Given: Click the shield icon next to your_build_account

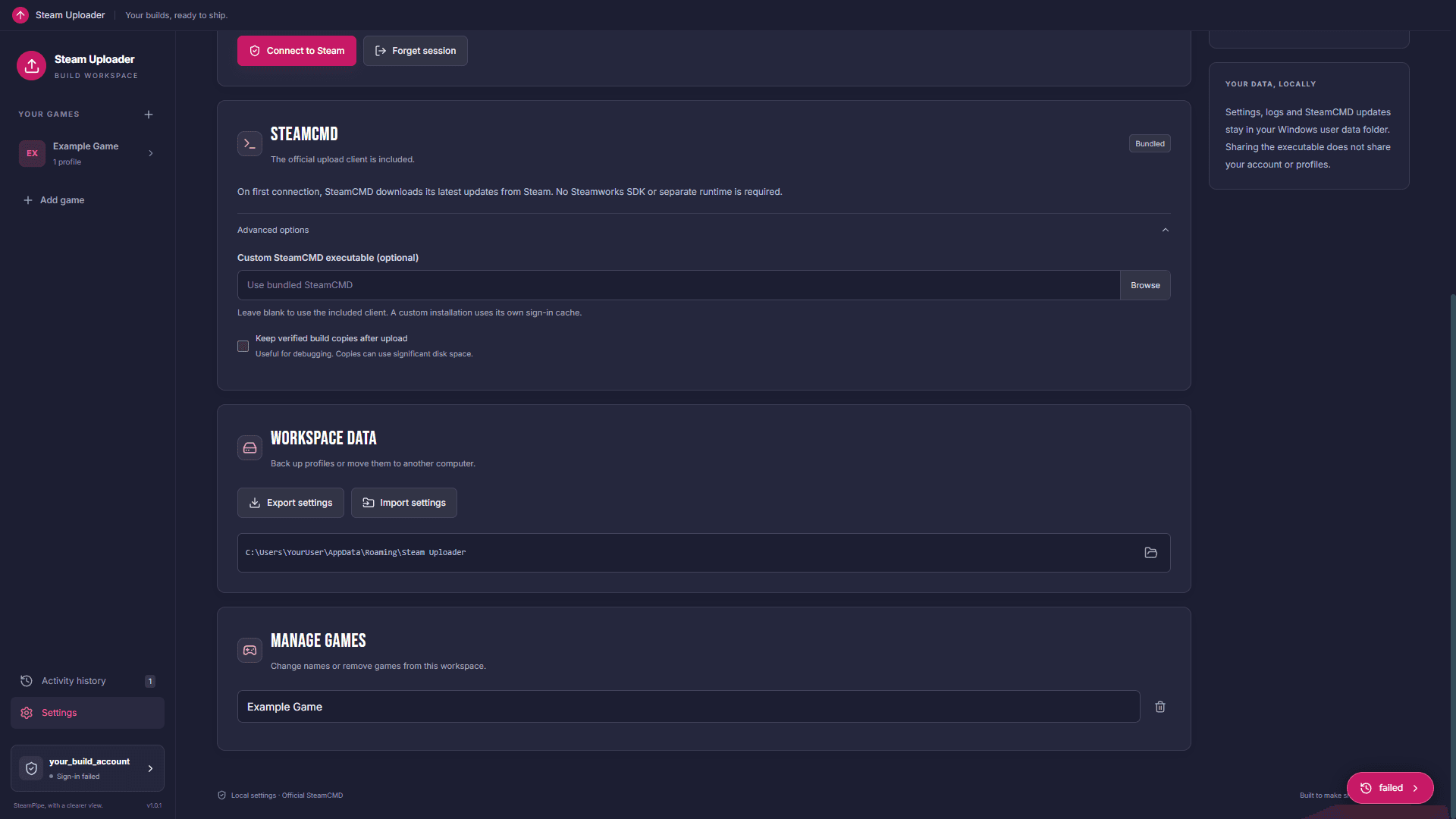Looking at the screenshot, I should click(31, 768).
